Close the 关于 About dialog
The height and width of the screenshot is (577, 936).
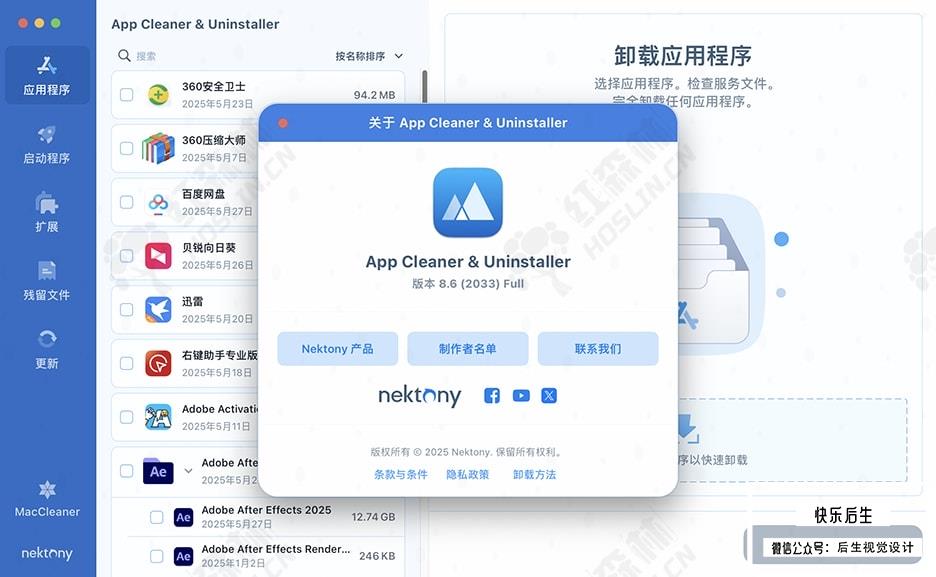pos(283,123)
